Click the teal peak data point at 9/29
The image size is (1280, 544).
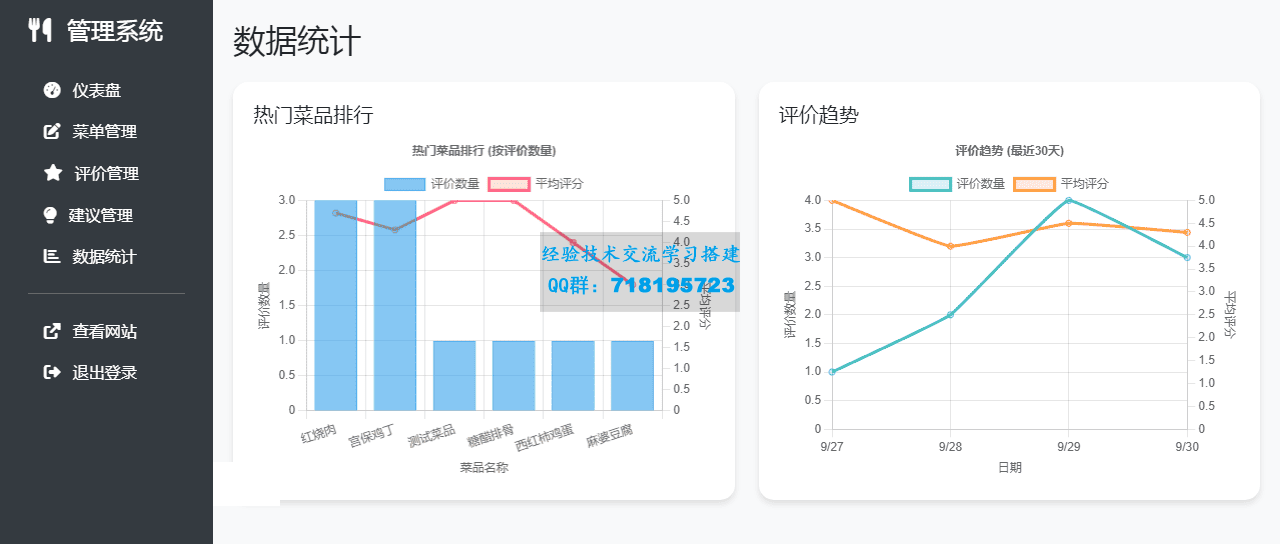pyautogui.click(x=1068, y=200)
